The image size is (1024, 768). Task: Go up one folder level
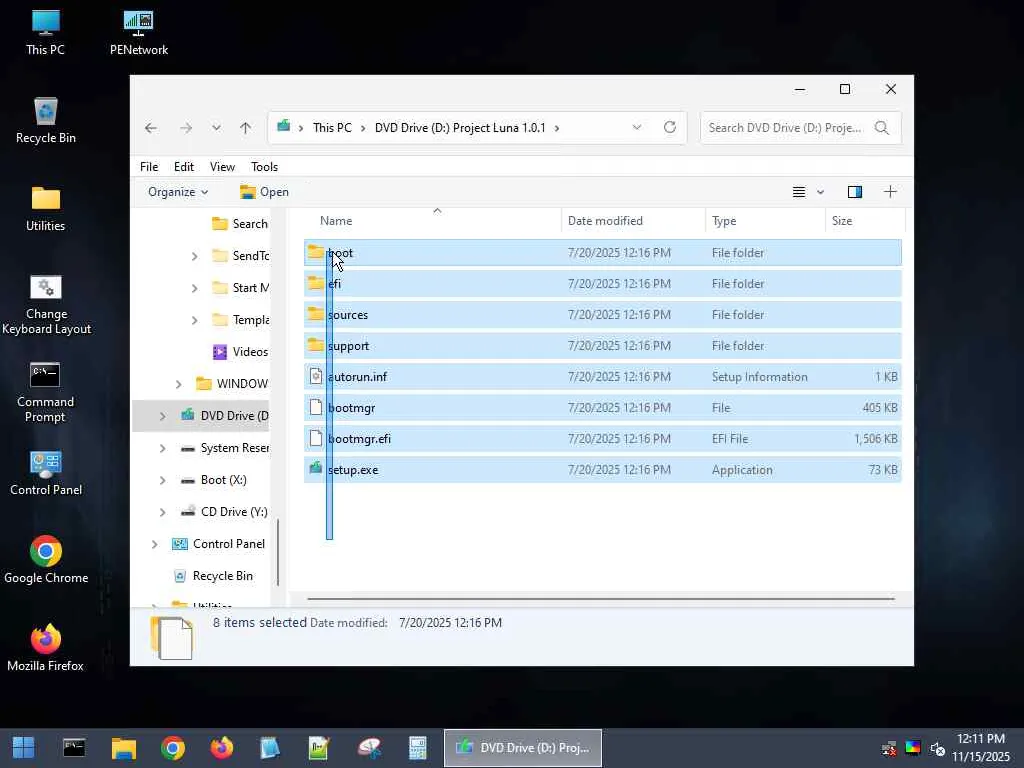pos(246,128)
